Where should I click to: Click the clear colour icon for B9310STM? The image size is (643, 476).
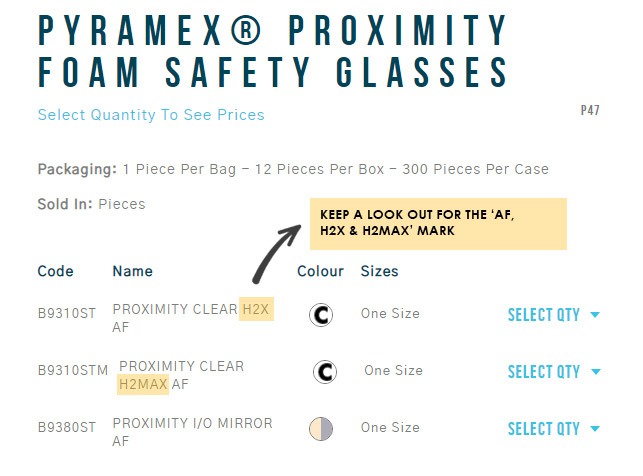[x=325, y=372]
